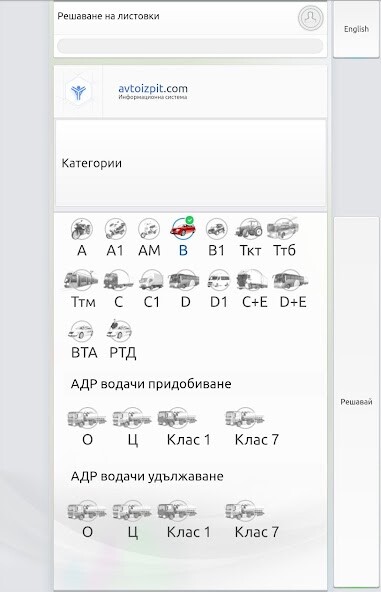Select category D bus icon
The width and height of the screenshot is (381, 592).
coord(184,280)
